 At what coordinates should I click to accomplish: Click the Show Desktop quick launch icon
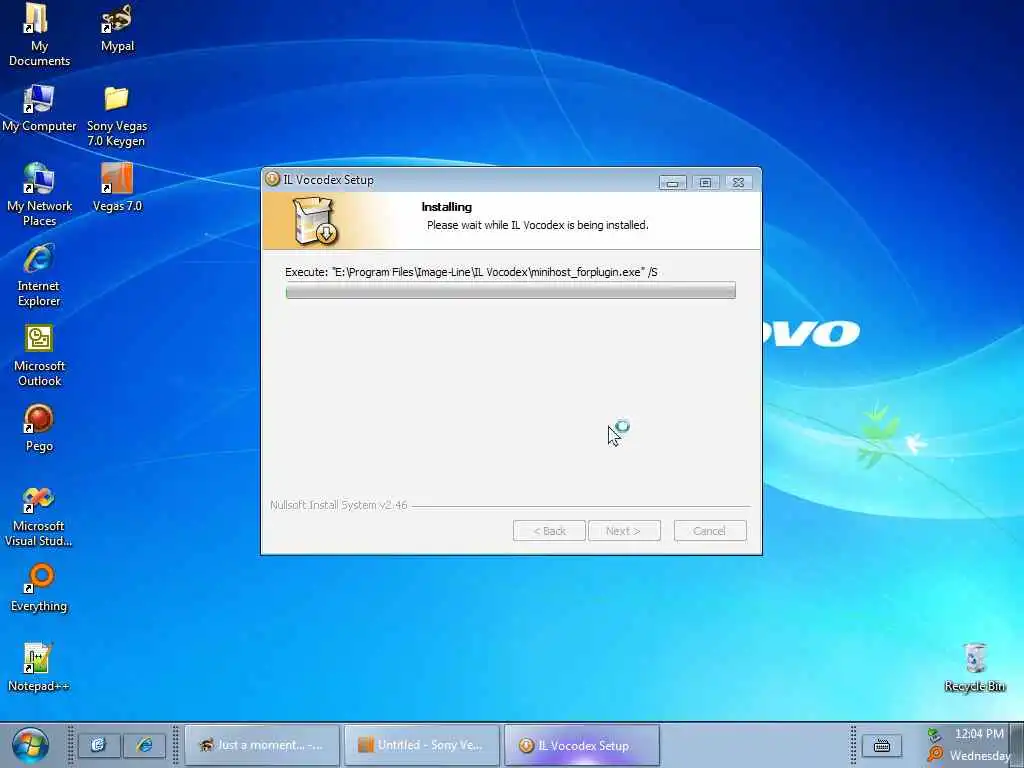(99, 745)
